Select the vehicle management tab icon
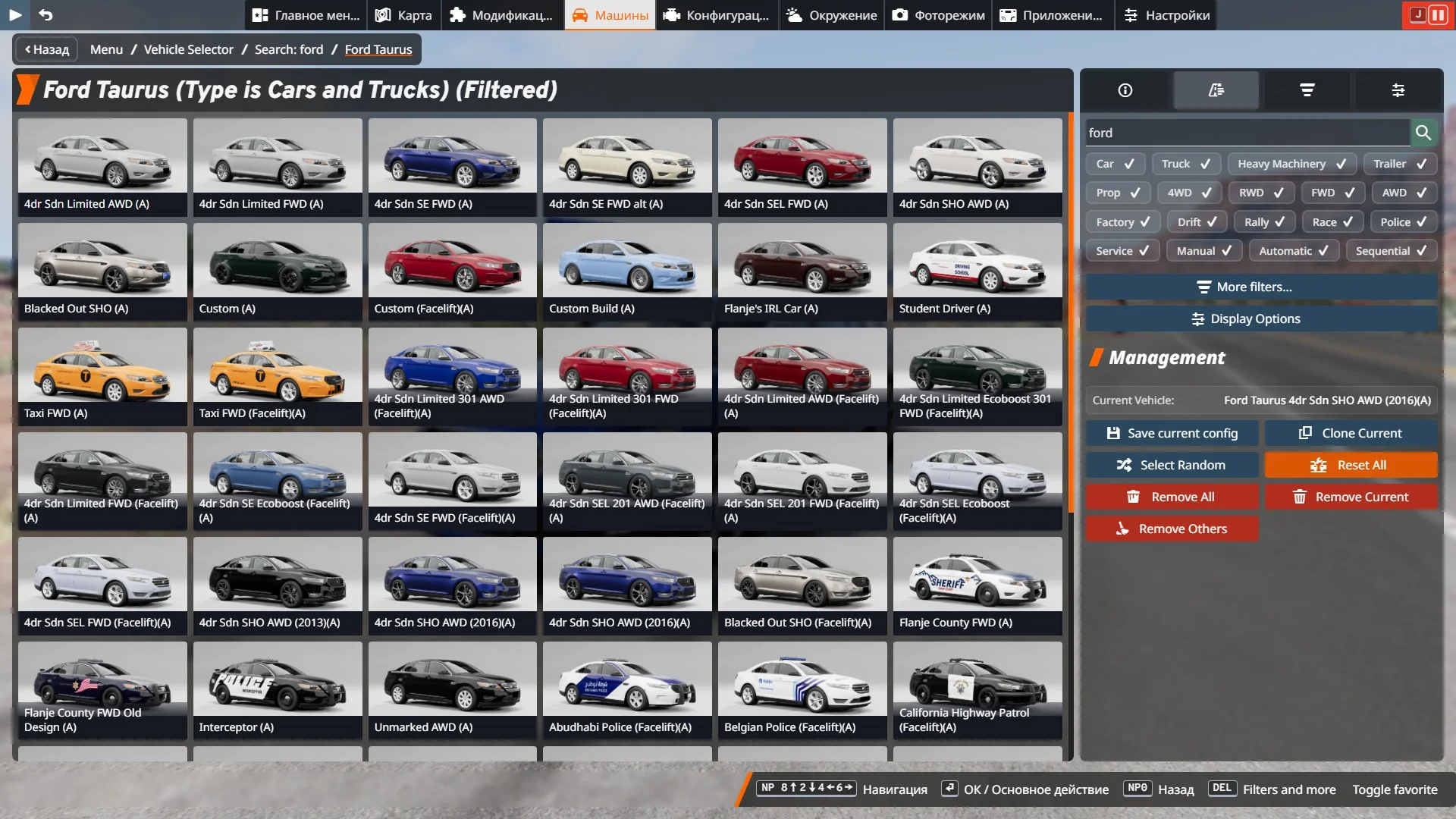1456x819 pixels. click(x=1216, y=90)
